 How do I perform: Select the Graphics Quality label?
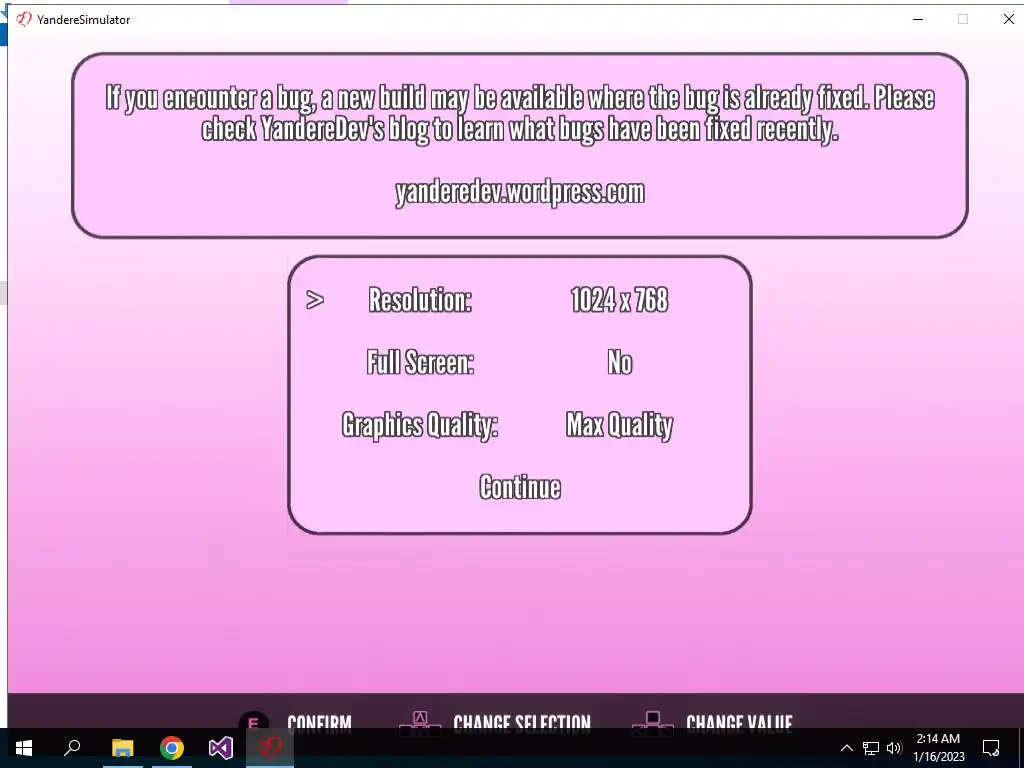pos(420,425)
